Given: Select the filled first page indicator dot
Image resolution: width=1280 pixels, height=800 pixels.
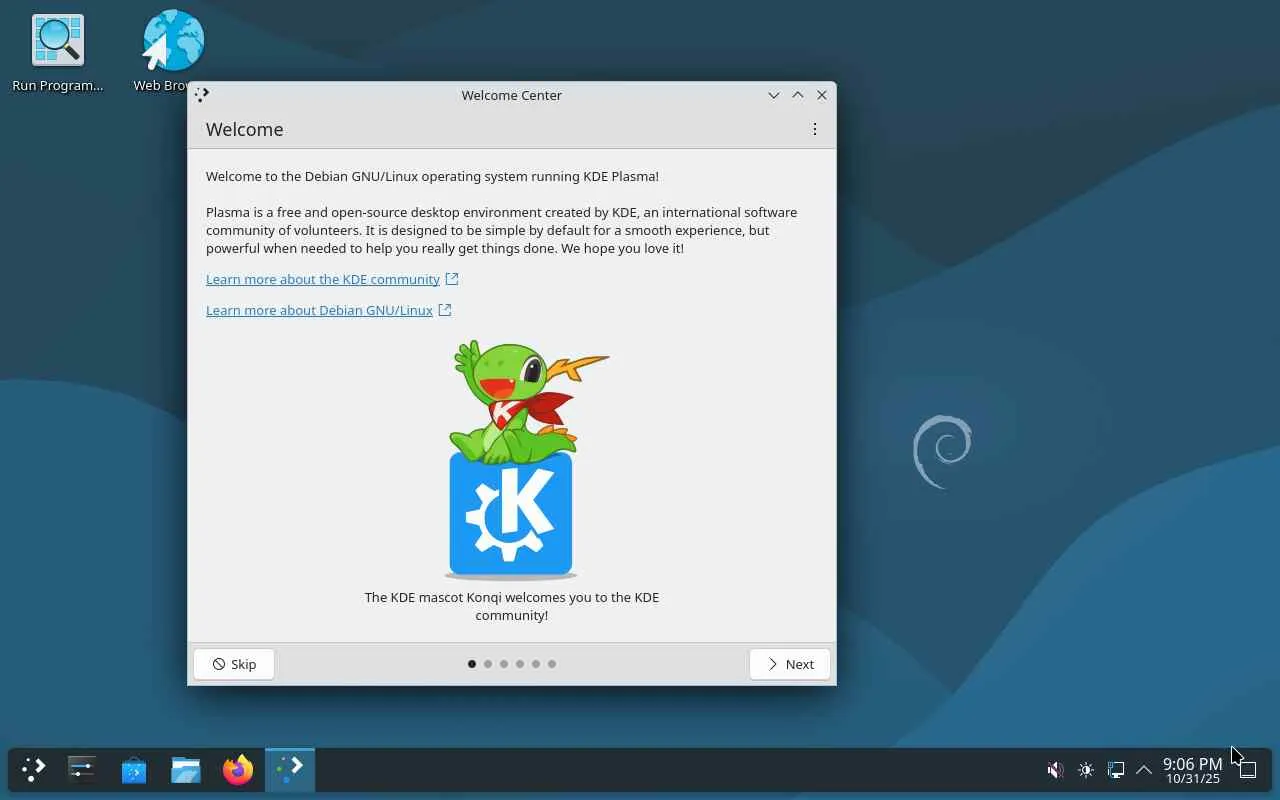Looking at the screenshot, I should click(472, 664).
